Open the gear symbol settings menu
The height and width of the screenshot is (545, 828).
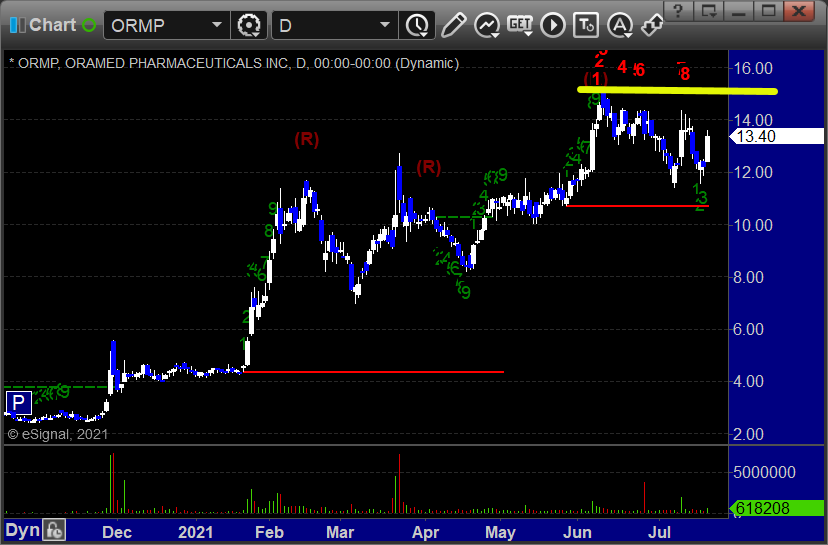point(249,25)
